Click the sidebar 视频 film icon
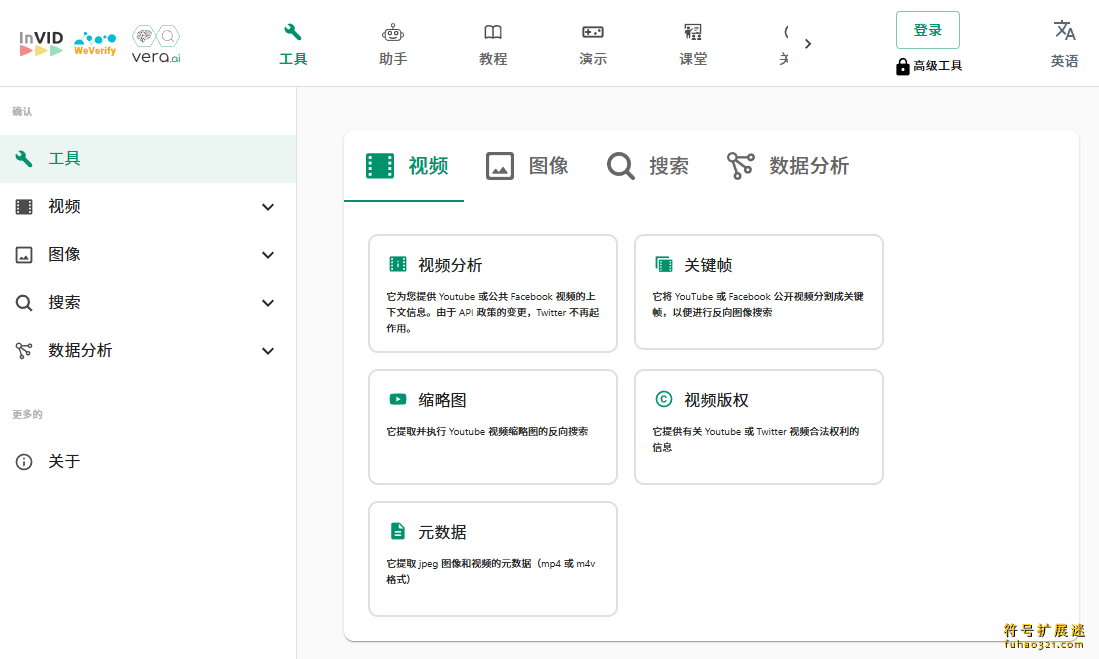 tap(24, 207)
